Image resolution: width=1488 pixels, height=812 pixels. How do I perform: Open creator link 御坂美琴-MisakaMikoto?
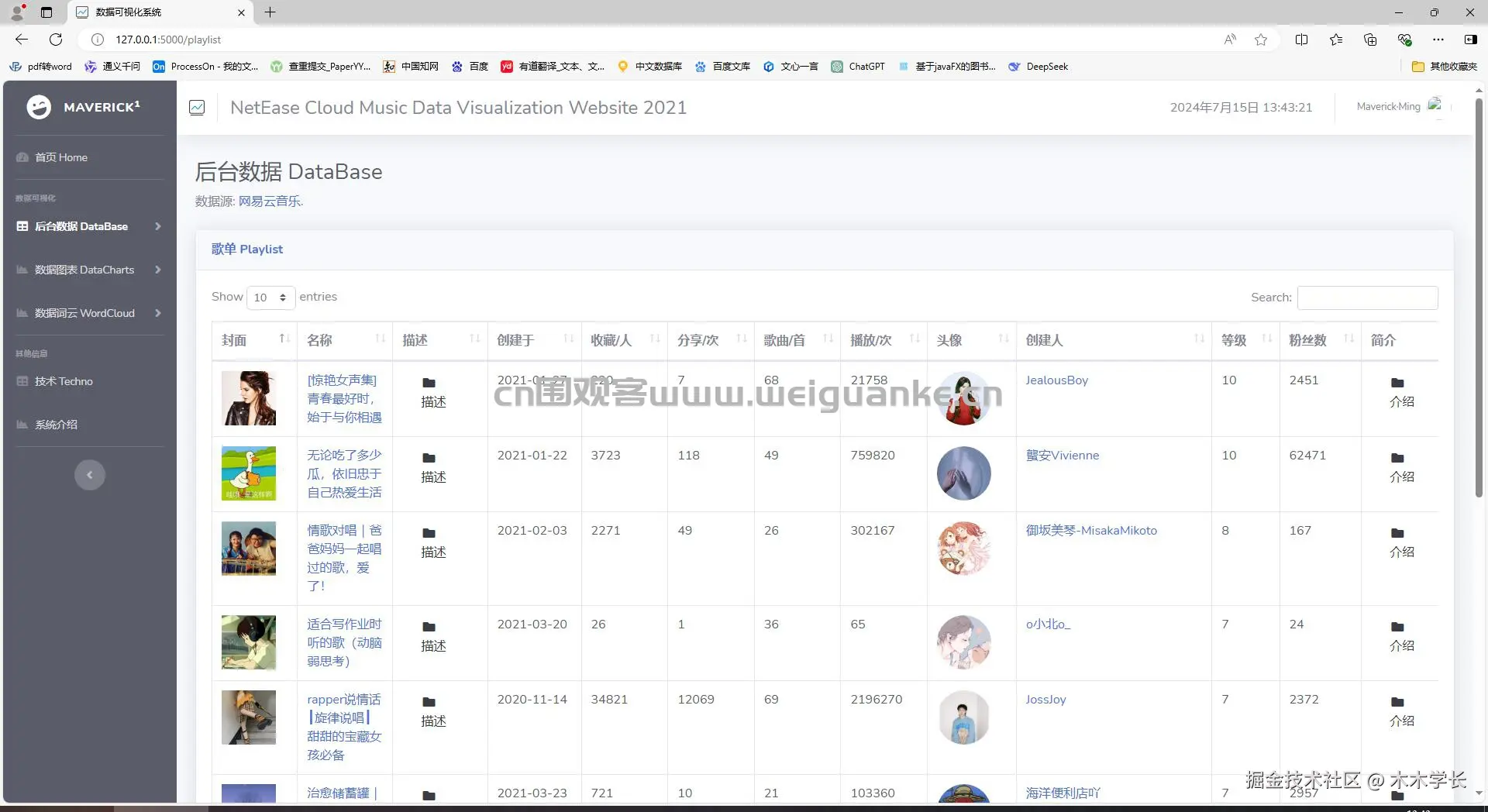[x=1091, y=531]
